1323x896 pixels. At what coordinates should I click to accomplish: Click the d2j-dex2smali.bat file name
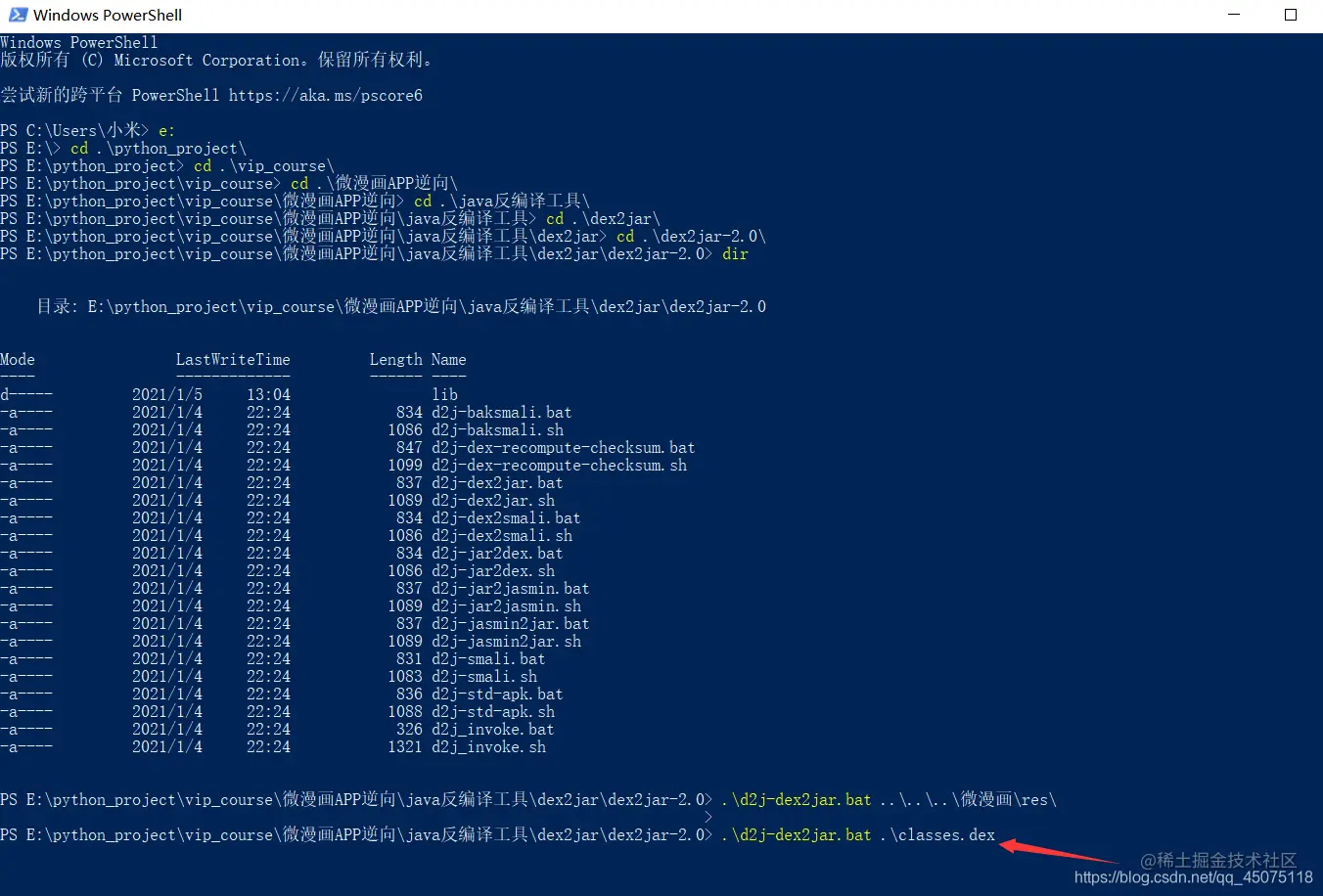[506, 518]
